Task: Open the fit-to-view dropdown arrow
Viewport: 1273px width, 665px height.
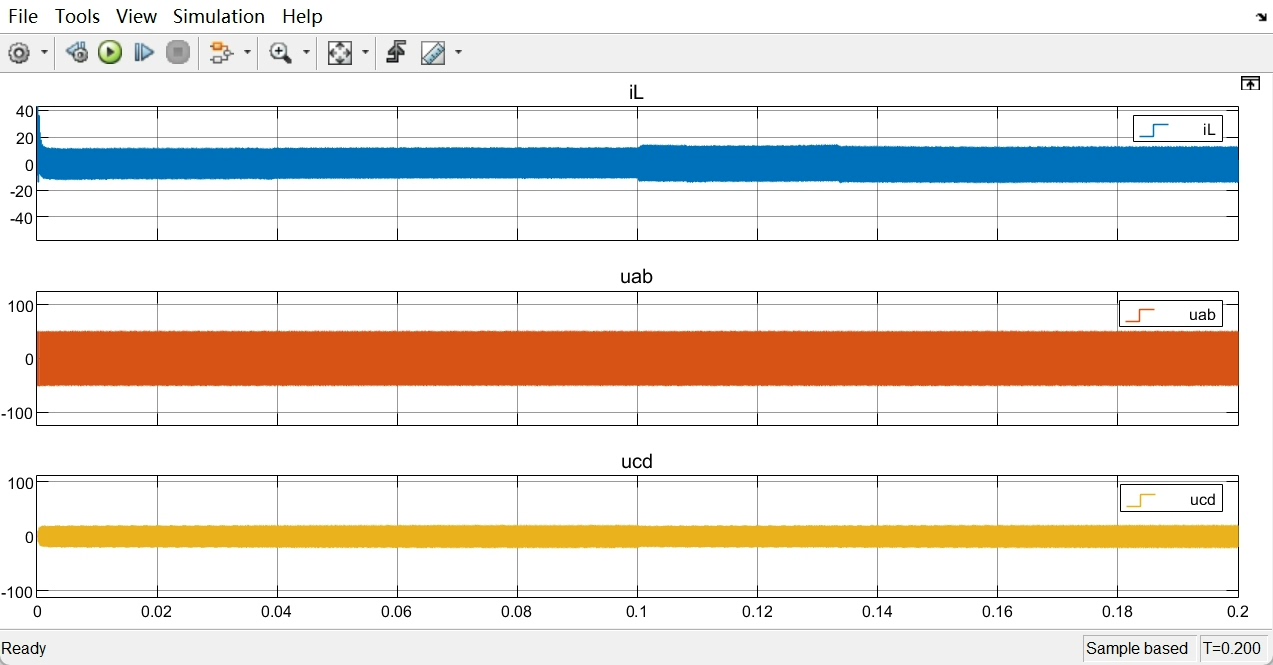Action: (365, 52)
